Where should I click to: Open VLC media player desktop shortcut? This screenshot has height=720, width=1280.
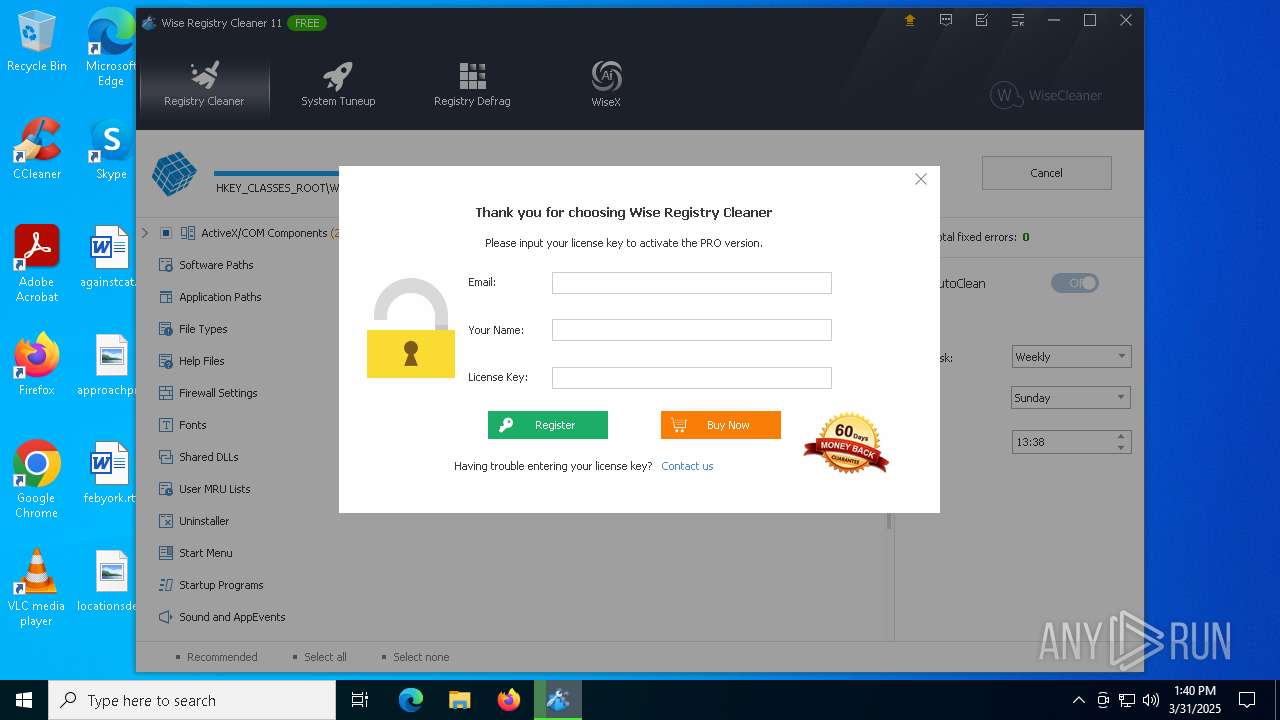pyautogui.click(x=37, y=588)
